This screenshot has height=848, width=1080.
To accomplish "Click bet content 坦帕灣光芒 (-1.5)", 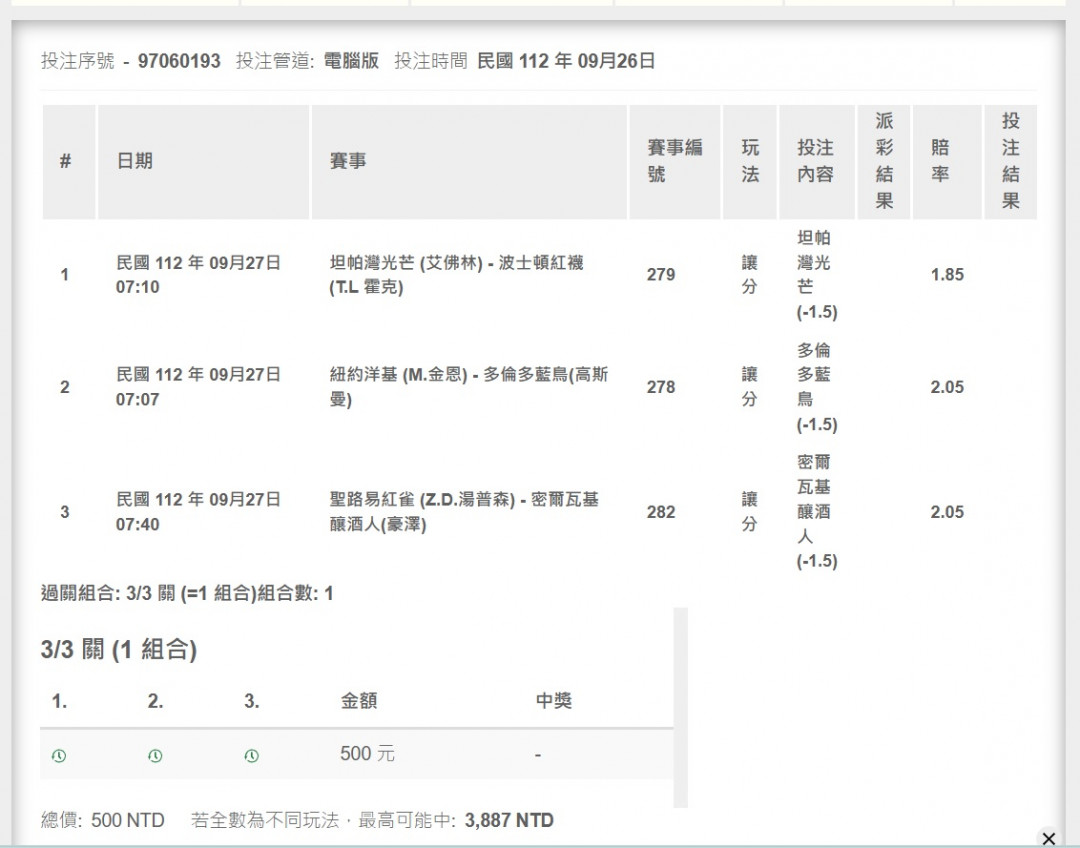I will [x=817, y=274].
